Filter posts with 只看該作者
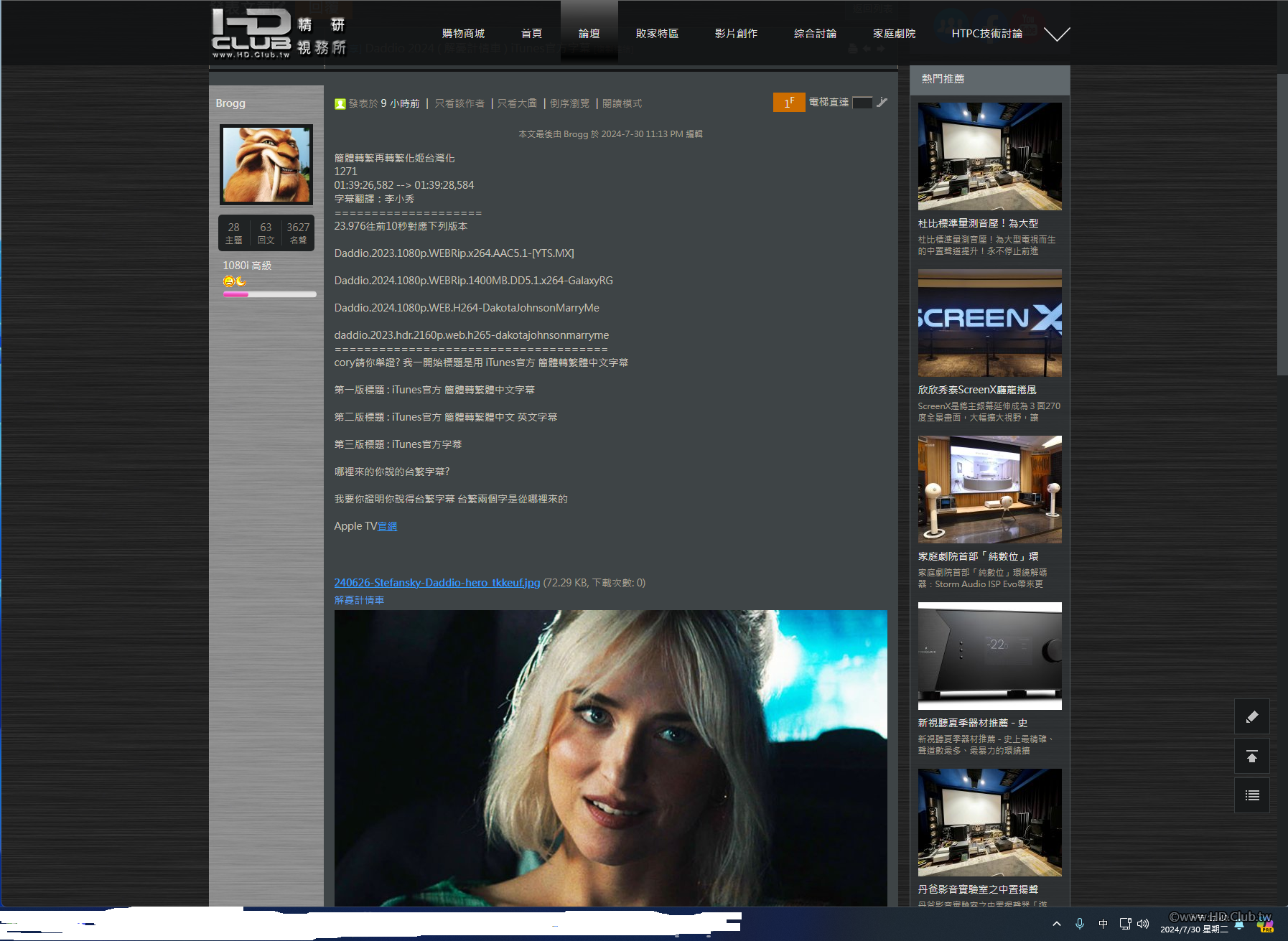The width and height of the screenshot is (1288, 941). [x=459, y=103]
